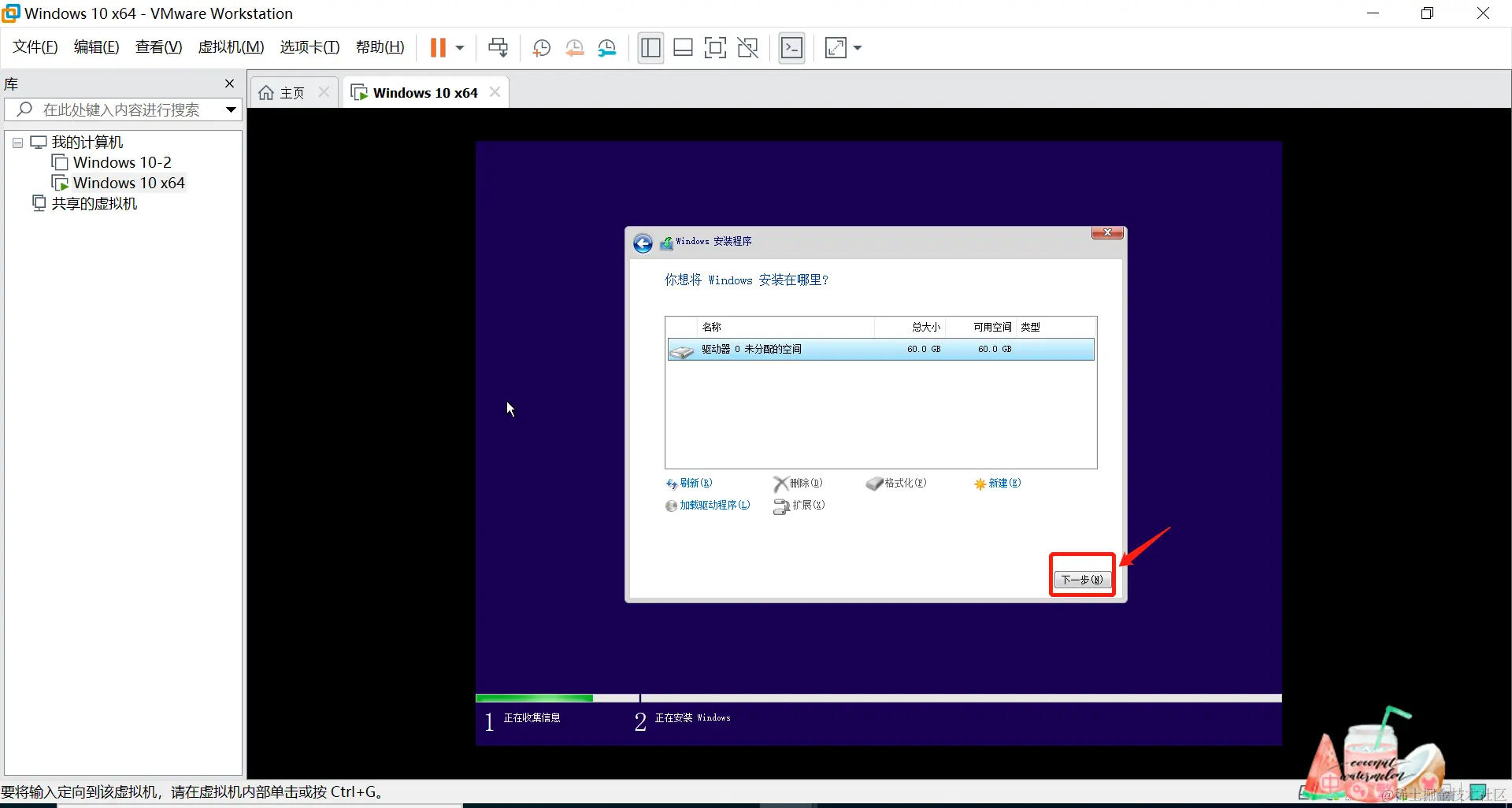
Task: Revert to the previous snapshot
Action: [574, 48]
